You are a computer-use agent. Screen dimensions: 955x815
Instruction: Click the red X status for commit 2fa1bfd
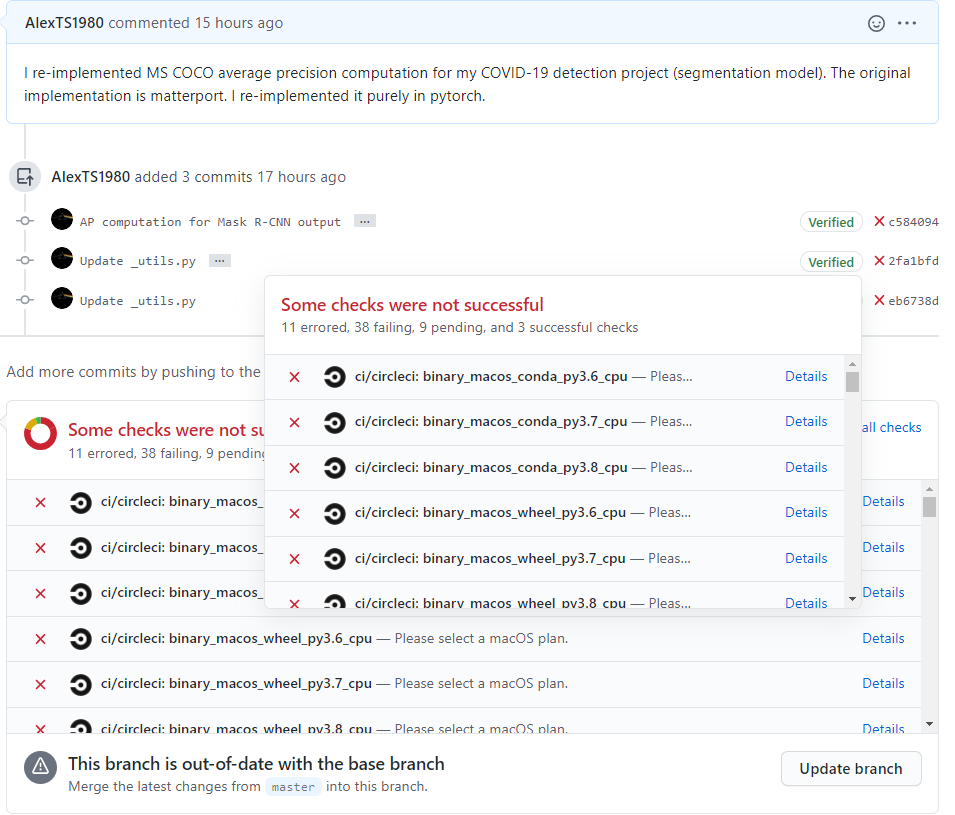[879, 261]
